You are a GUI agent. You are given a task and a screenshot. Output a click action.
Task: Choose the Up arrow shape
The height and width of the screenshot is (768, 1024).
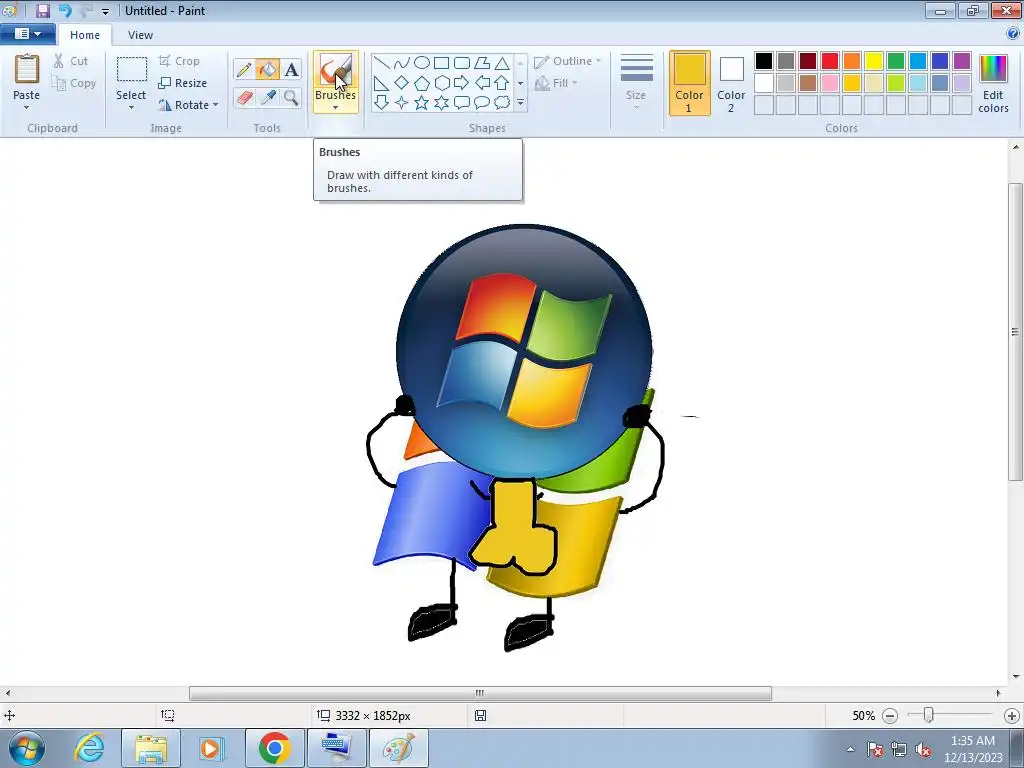[502, 83]
